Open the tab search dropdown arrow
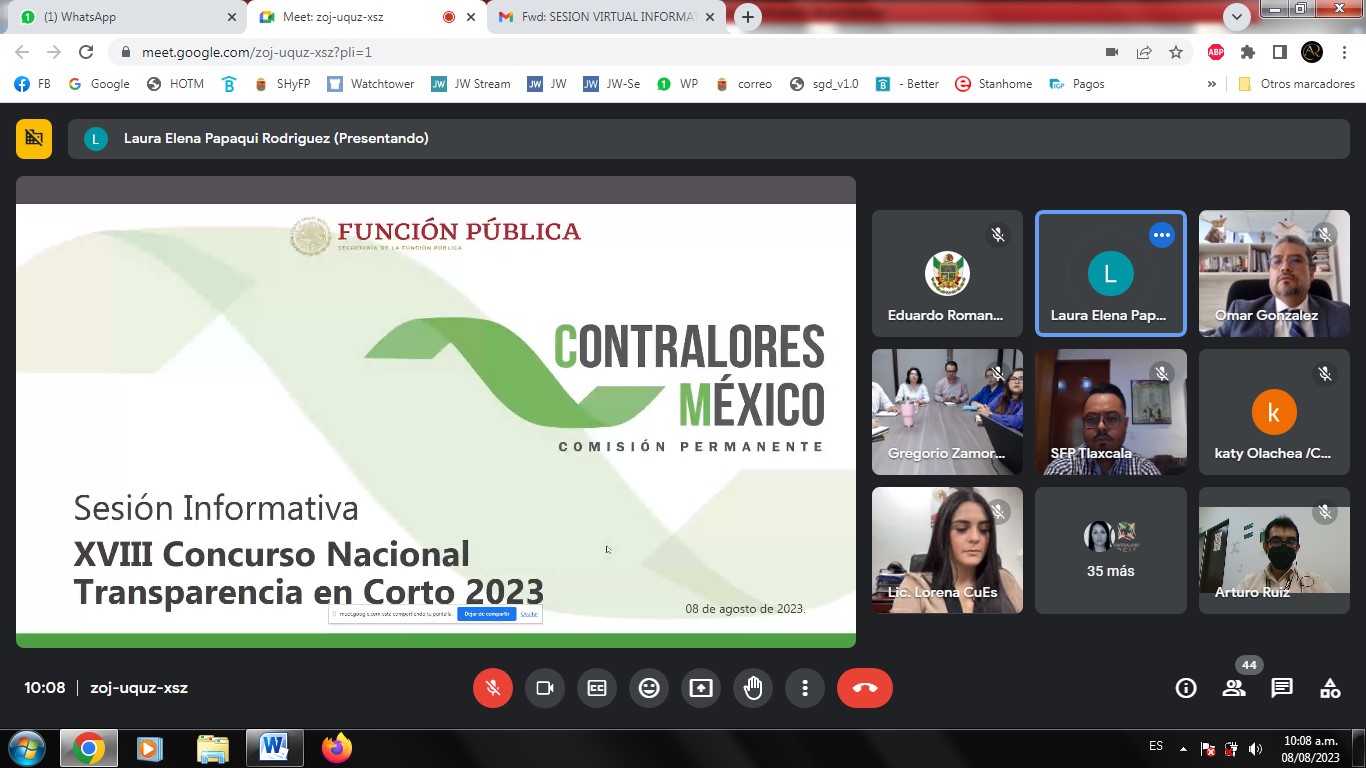Image resolution: width=1366 pixels, height=768 pixels. click(x=1237, y=16)
